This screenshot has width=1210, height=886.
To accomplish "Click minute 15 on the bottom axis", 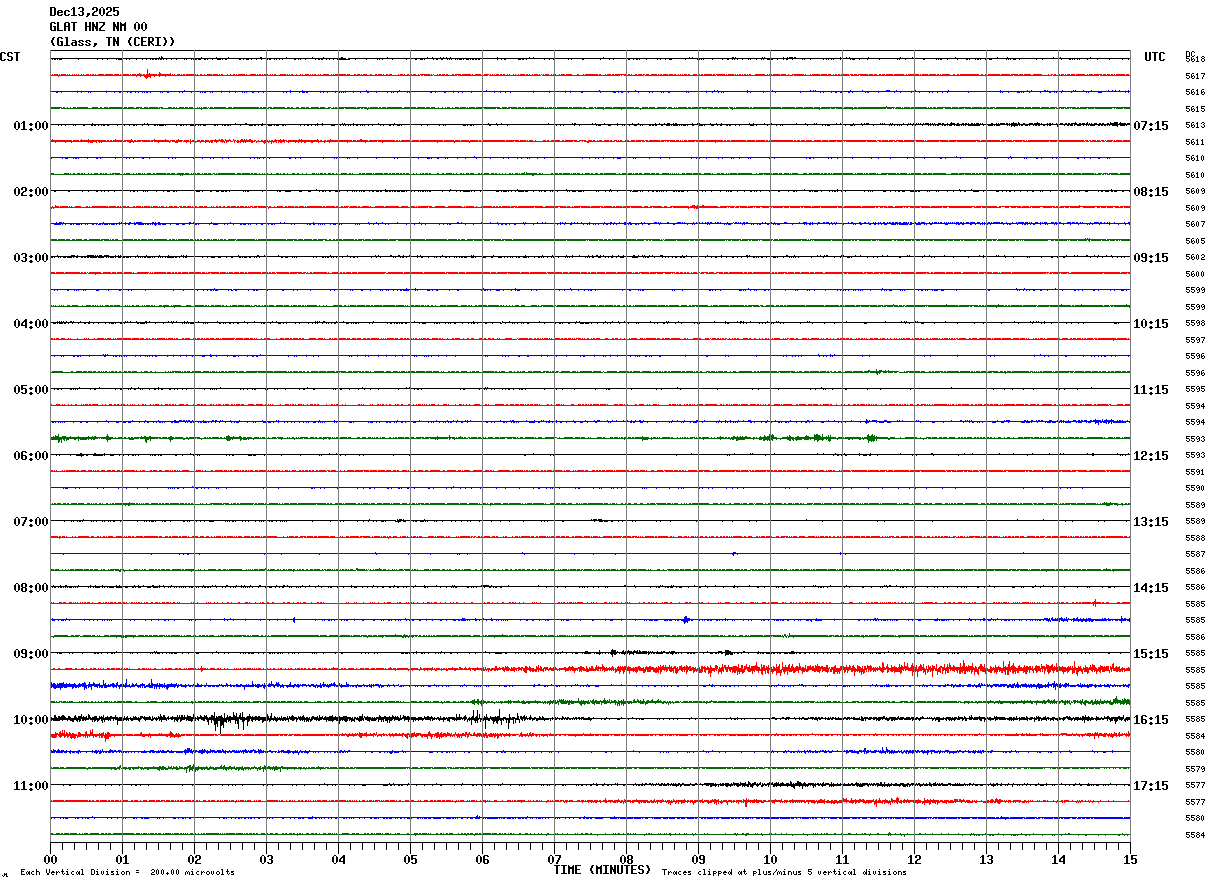I will point(1129,859).
